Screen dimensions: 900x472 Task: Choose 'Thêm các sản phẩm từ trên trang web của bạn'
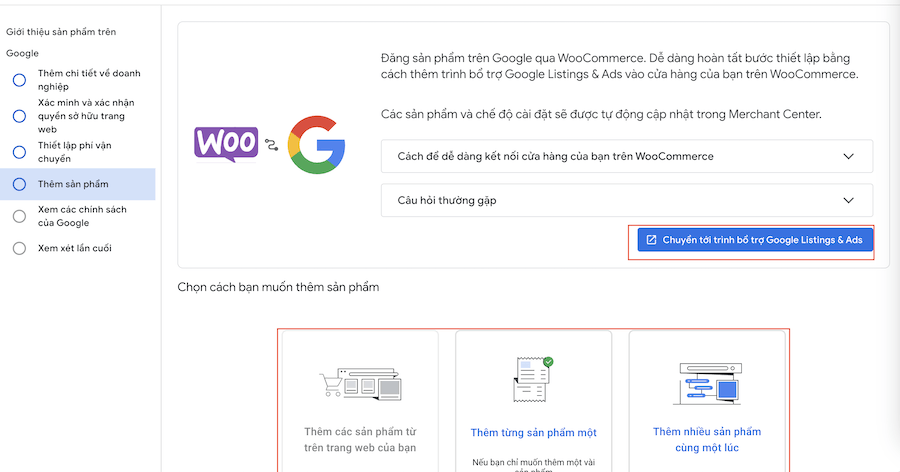[360, 439]
